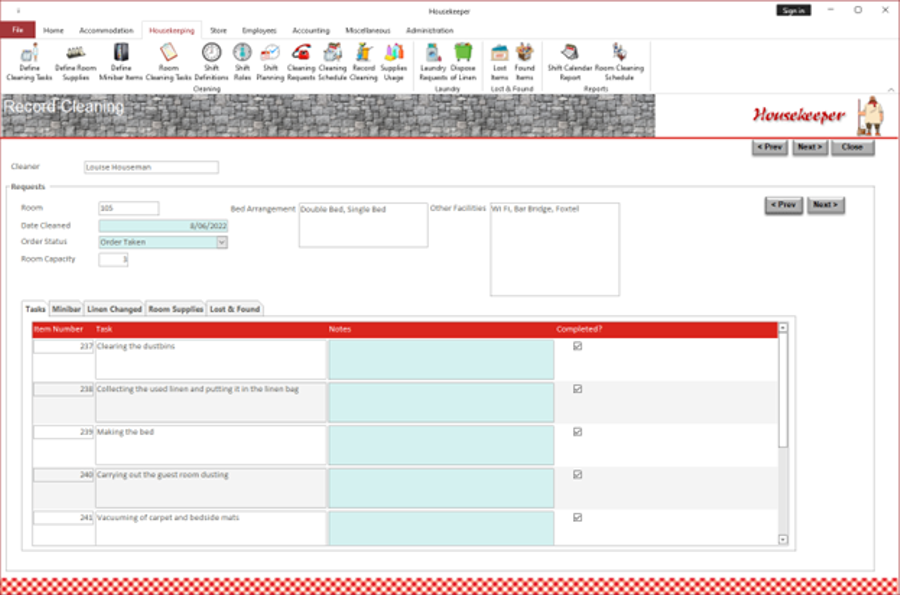Switch to the Minibar tab
Viewport: 900px width, 595px height.
click(x=66, y=309)
